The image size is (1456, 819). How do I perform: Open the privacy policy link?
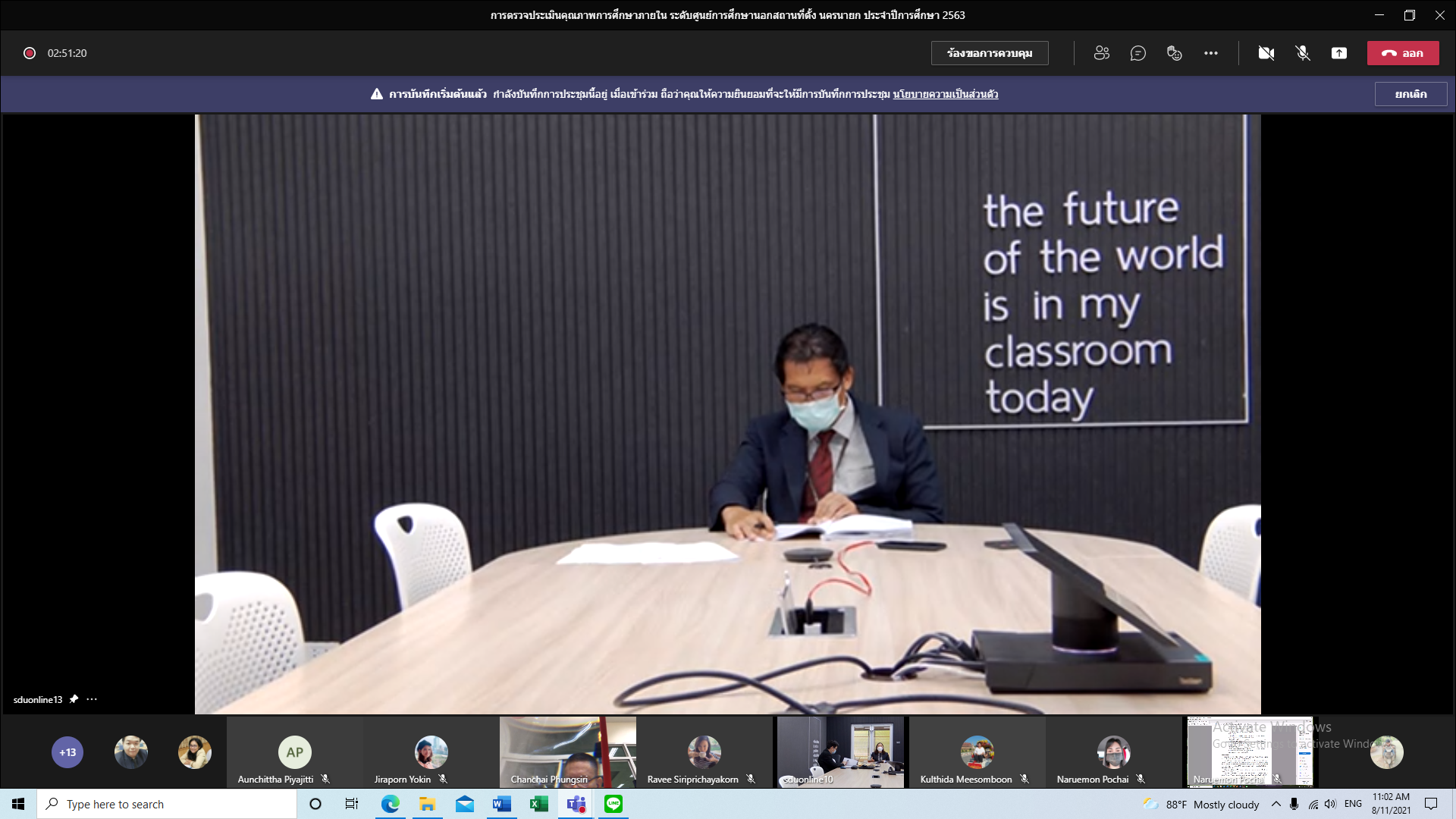click(946, 94)
